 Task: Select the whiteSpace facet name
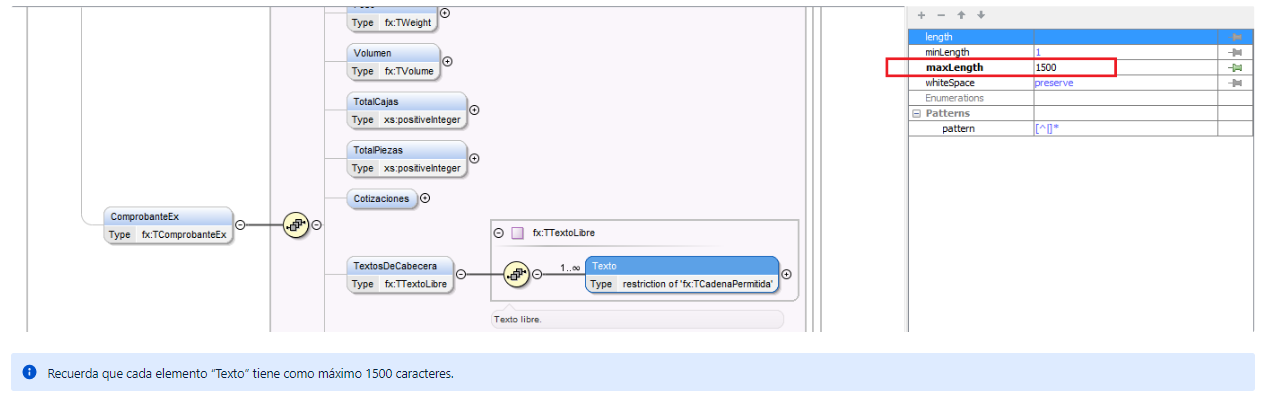(949, 83)
